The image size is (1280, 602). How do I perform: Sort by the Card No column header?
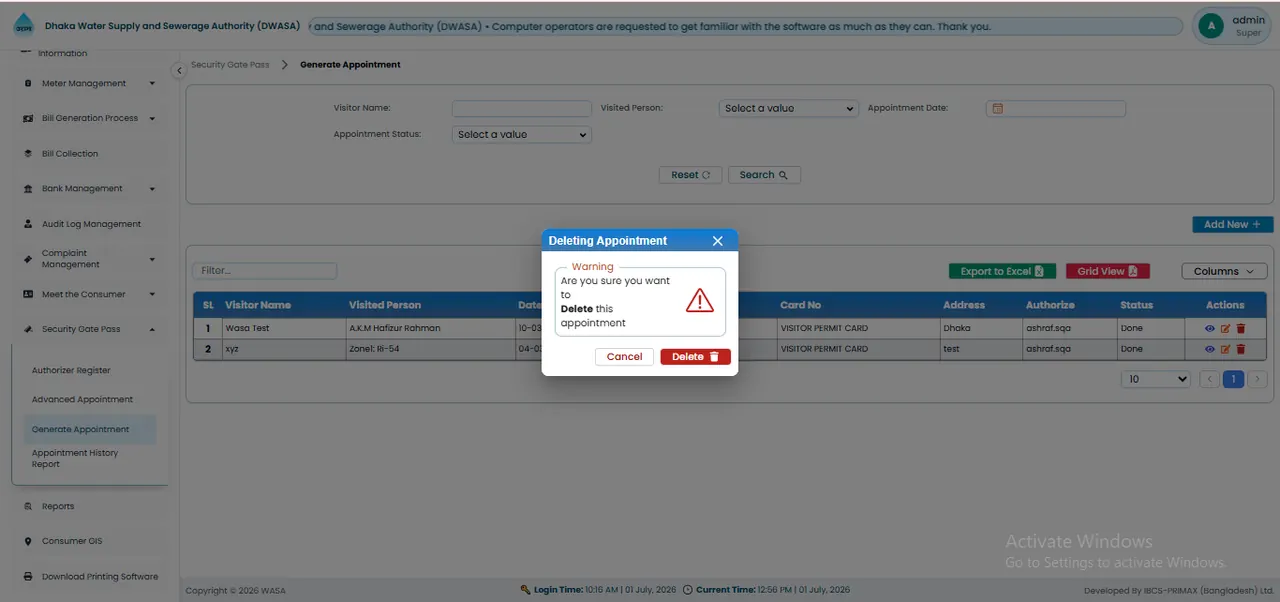coord(800,305)
